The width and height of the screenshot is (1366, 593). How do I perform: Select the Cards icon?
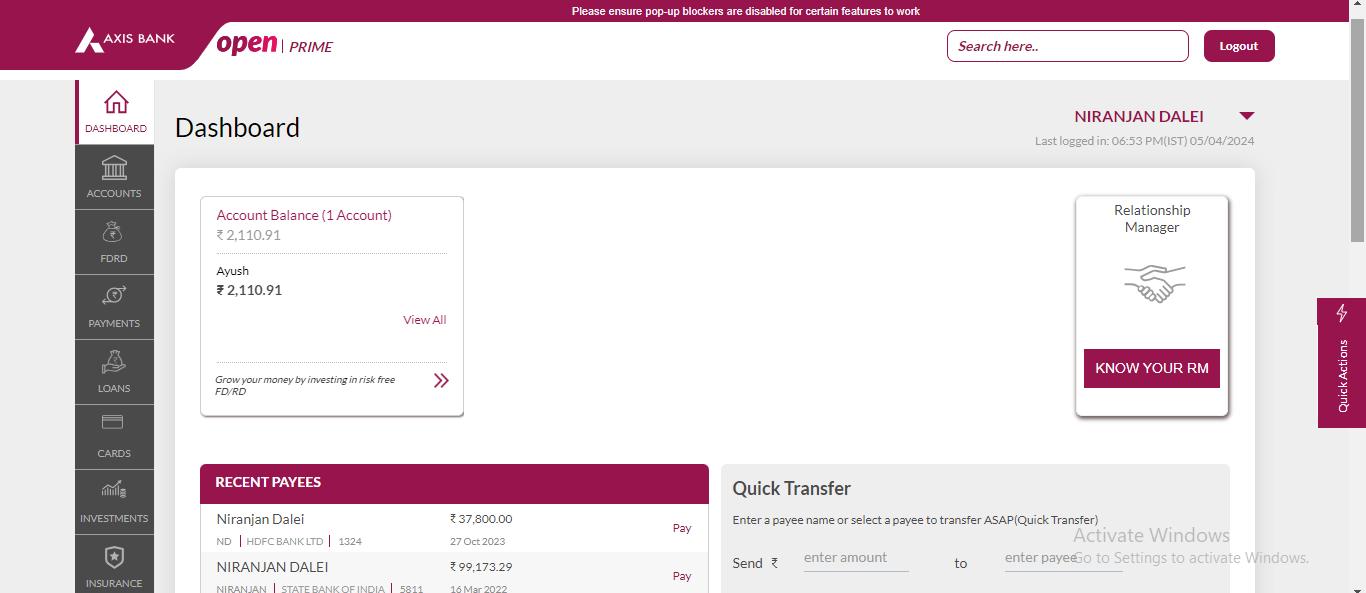[114, 437]
